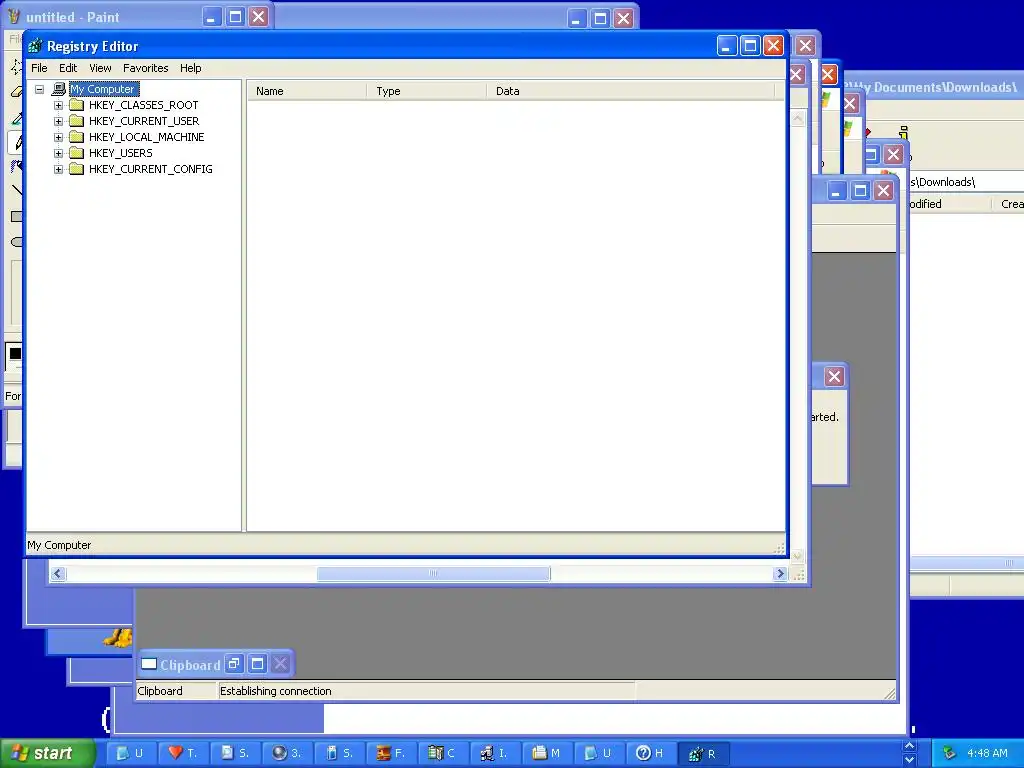Image resolution: width=1024 pixels, height=768 pixels.
Task: Open the File menu in Registry Editor
Action: pos(39,68)
